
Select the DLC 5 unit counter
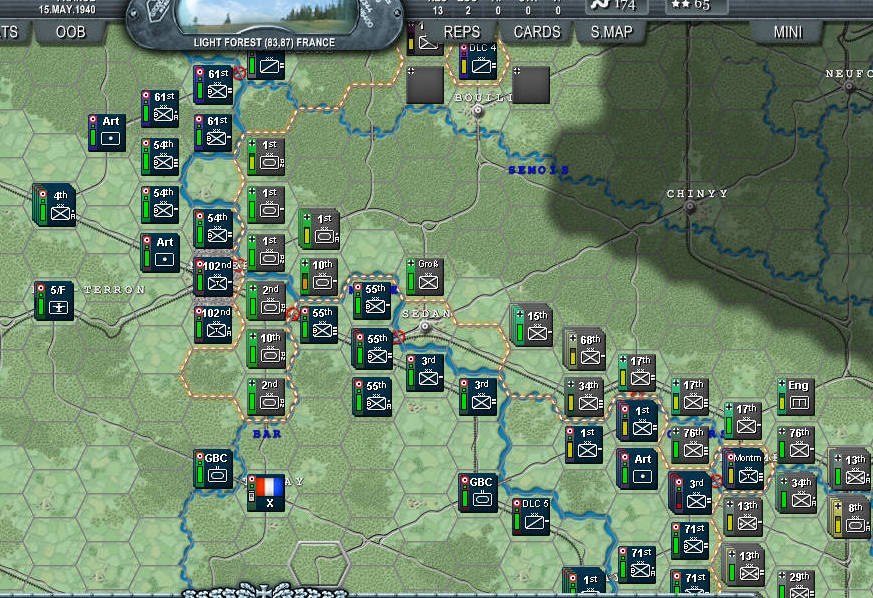532,517
